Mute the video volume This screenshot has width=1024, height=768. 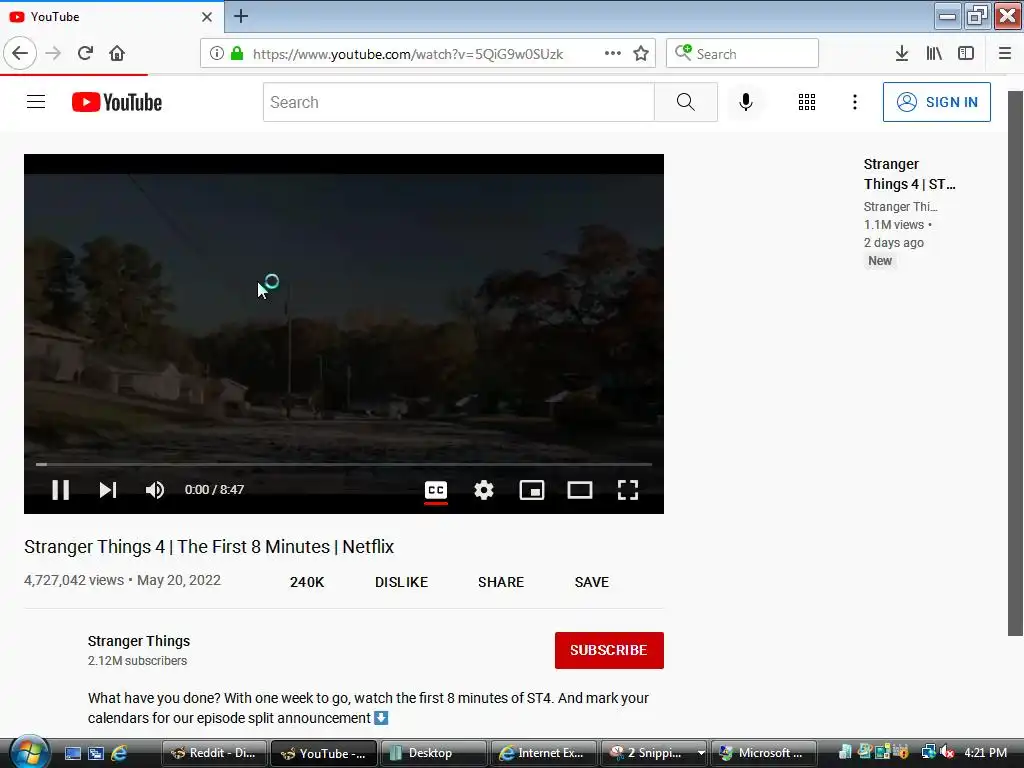coord(155,490)
